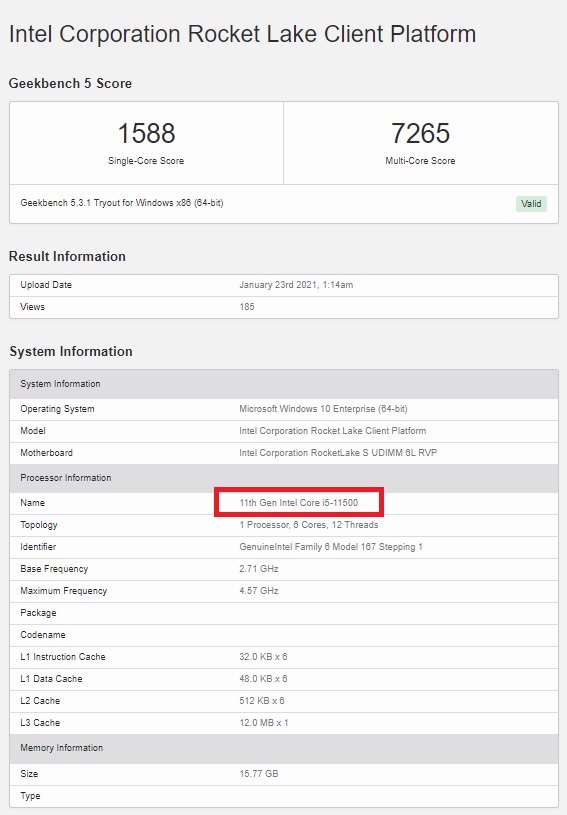Click the Package label
The image size is (567, 815).
tap(38, 613)
